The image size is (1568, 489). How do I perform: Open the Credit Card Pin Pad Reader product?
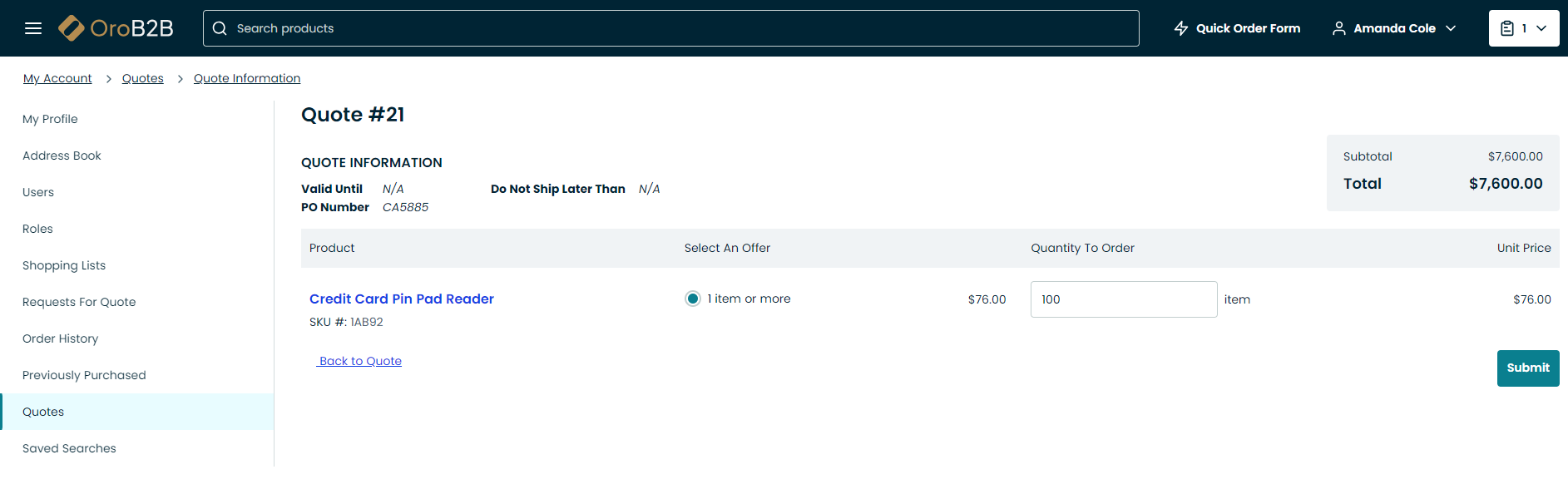coord(401,299)
